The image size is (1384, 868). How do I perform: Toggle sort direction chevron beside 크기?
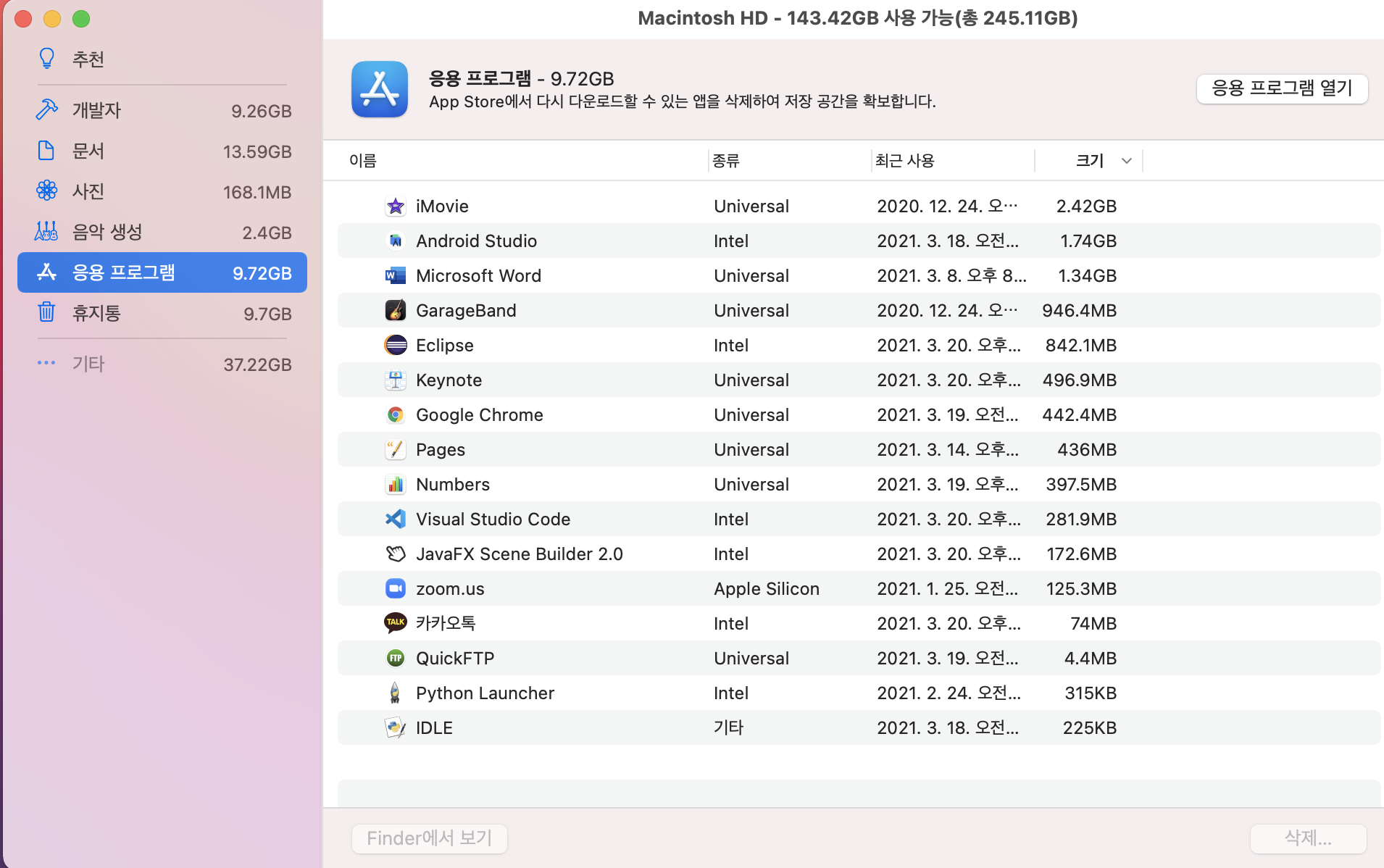click(x=1127, y=161)
